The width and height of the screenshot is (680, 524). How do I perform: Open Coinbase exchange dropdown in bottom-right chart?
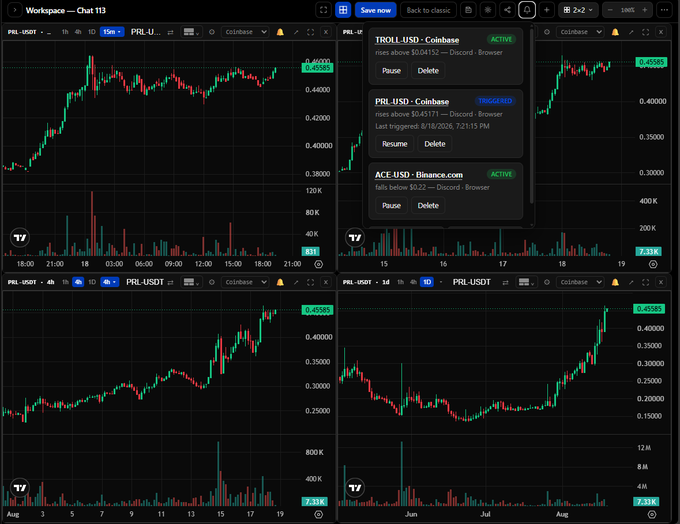point(580,282)
